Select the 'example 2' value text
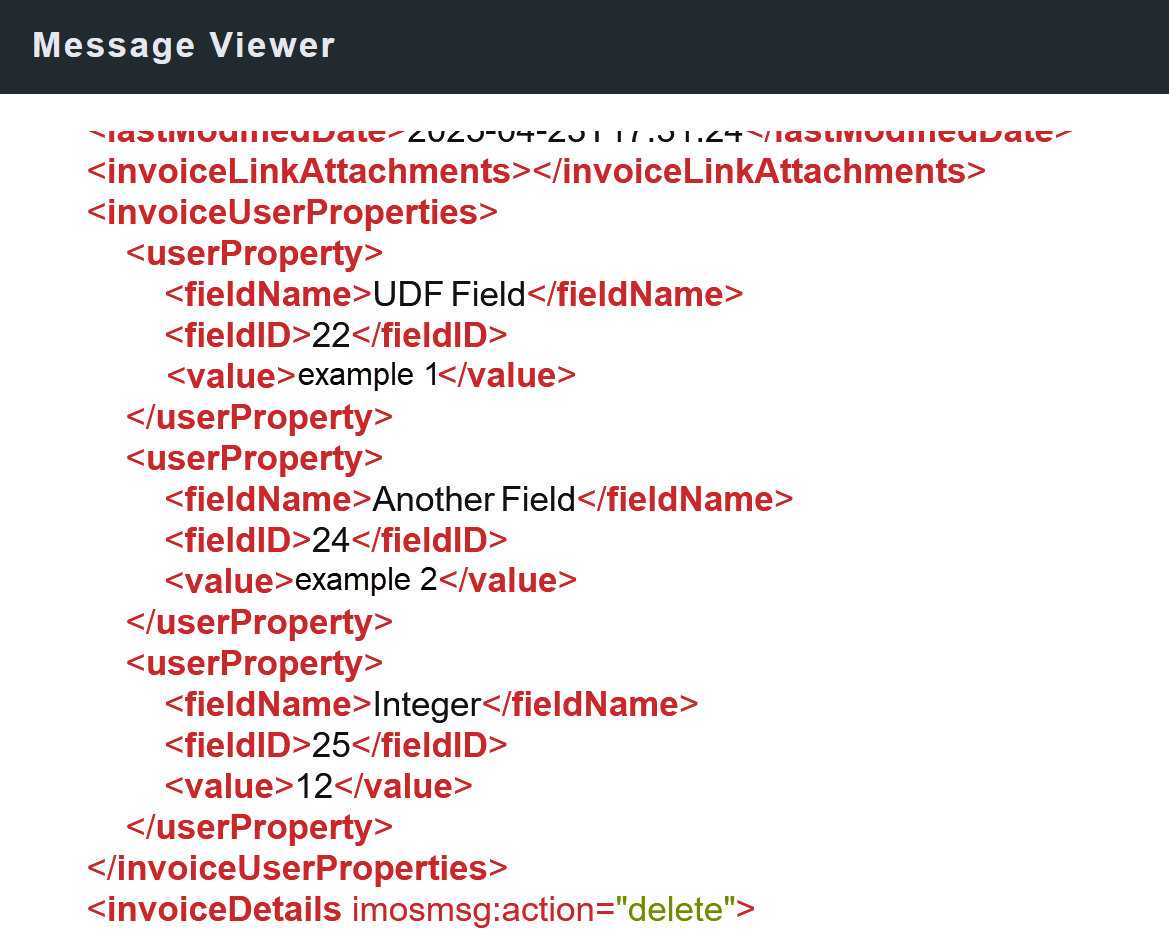This screenshot has width=1169, height=932. click(x=366, y=581)
